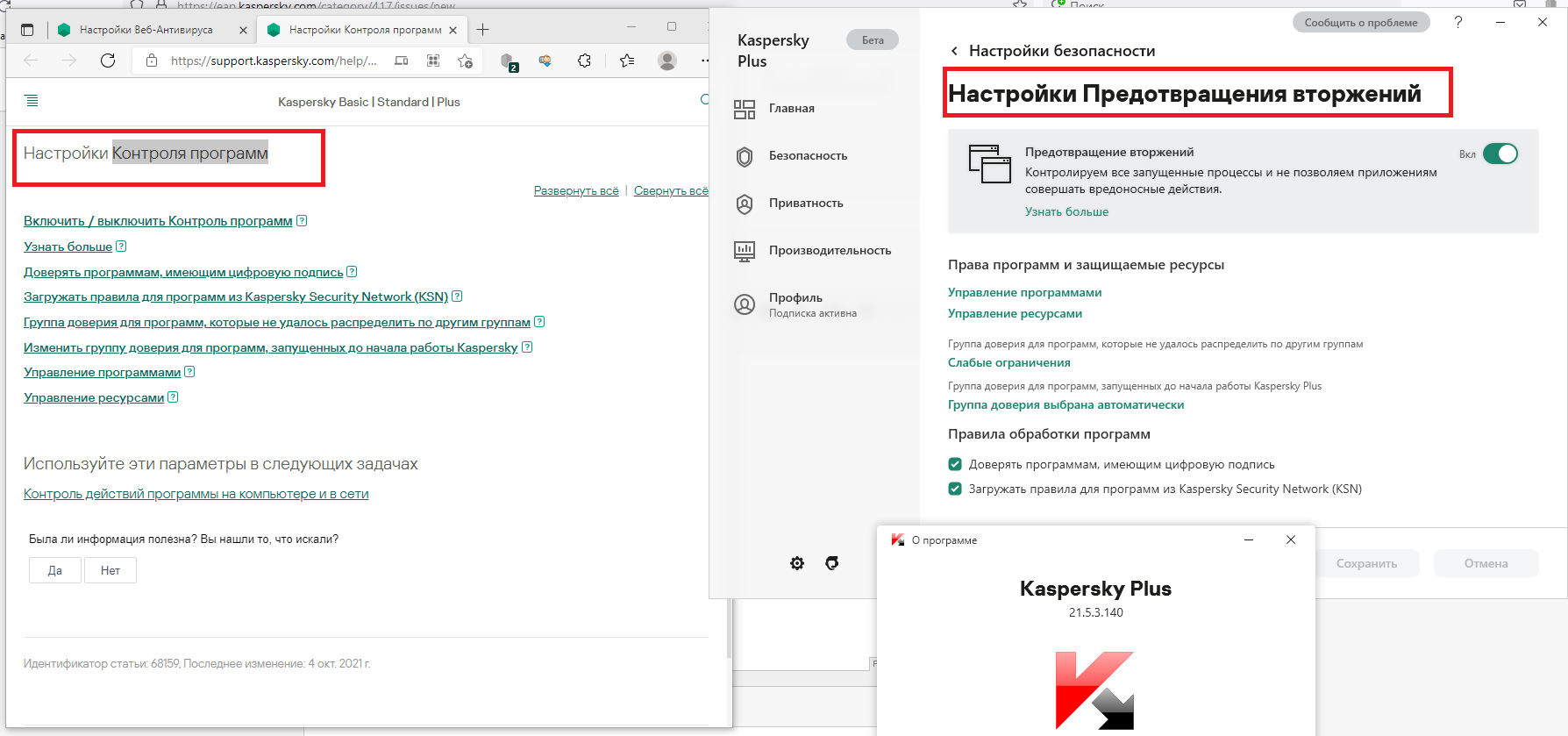Open Производительность section in Kaspersky sidebar
Viewport: 1568px width, 736px height.
pos(830,251)
